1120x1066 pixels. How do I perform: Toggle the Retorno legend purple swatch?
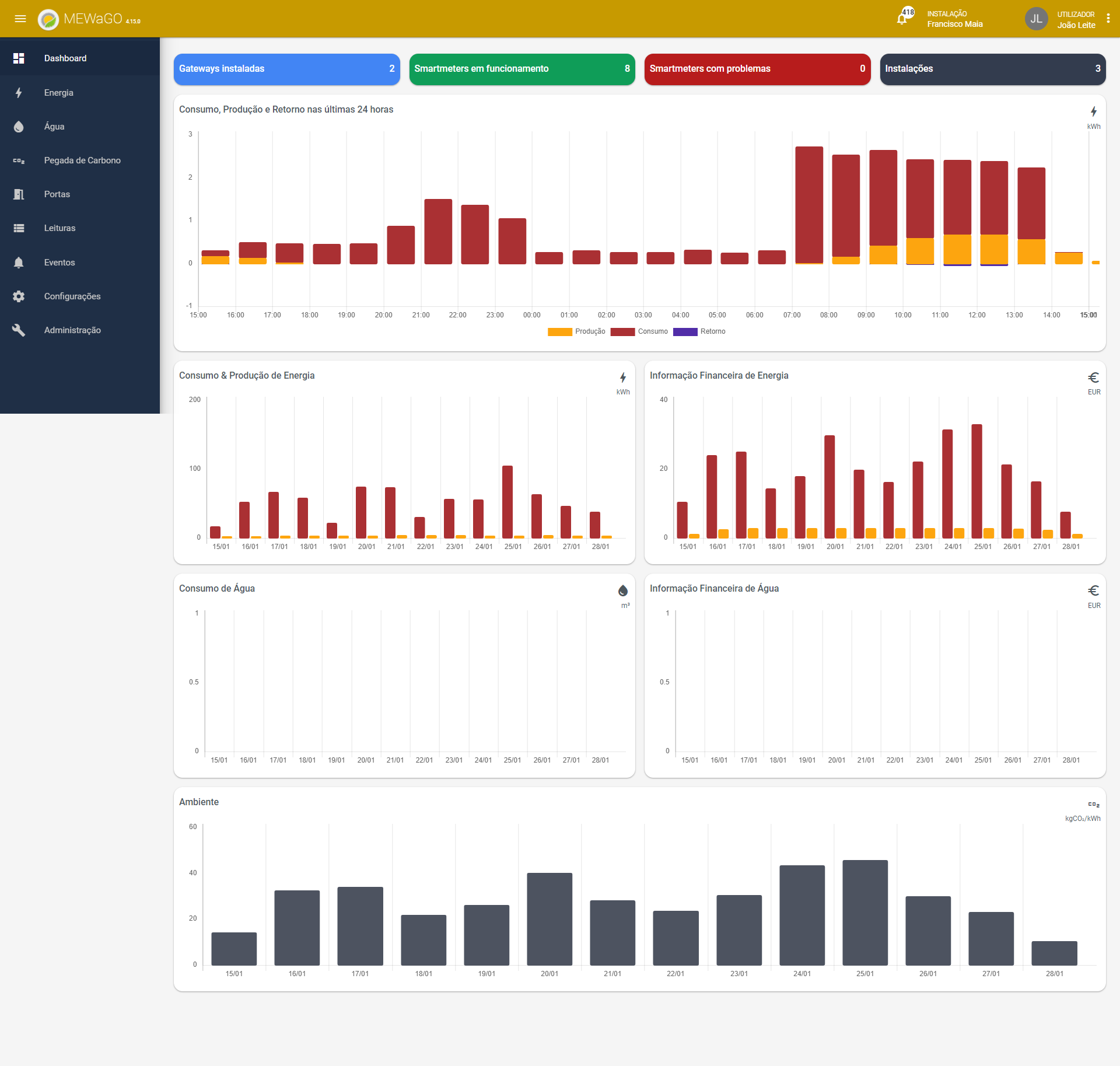[685, 331]
